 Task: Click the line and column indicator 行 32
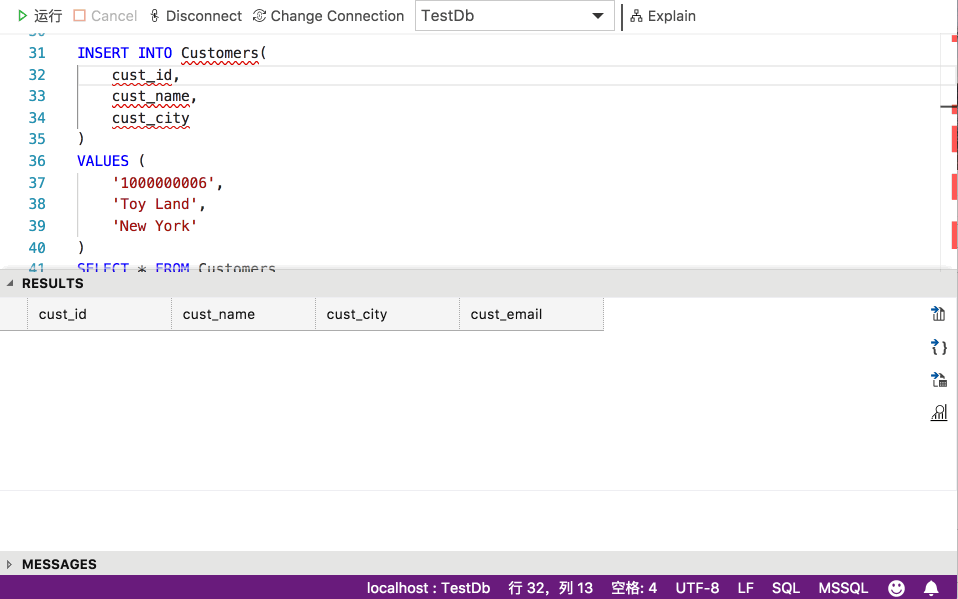tap(550, 588)
